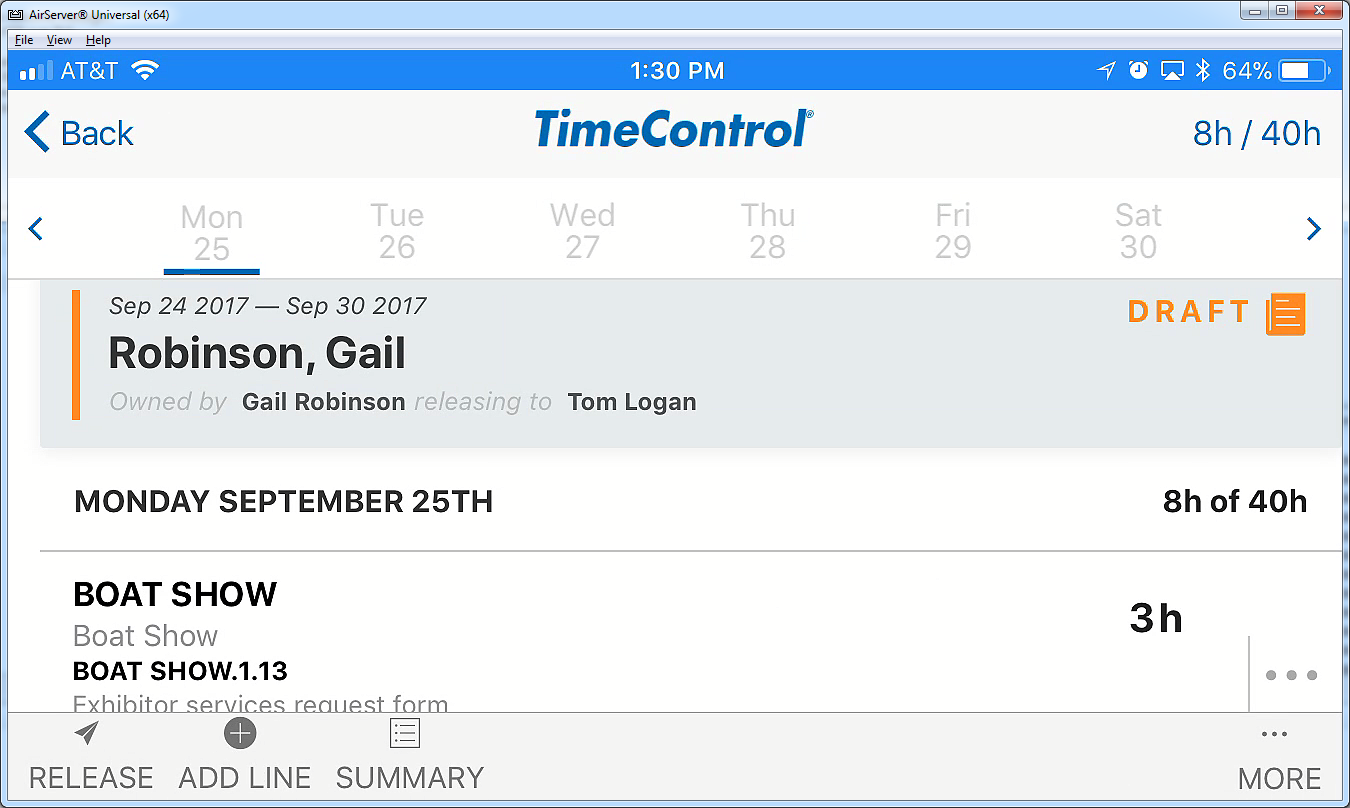Go to the previous week with left chevron
1350x808 pixels.
36,229
